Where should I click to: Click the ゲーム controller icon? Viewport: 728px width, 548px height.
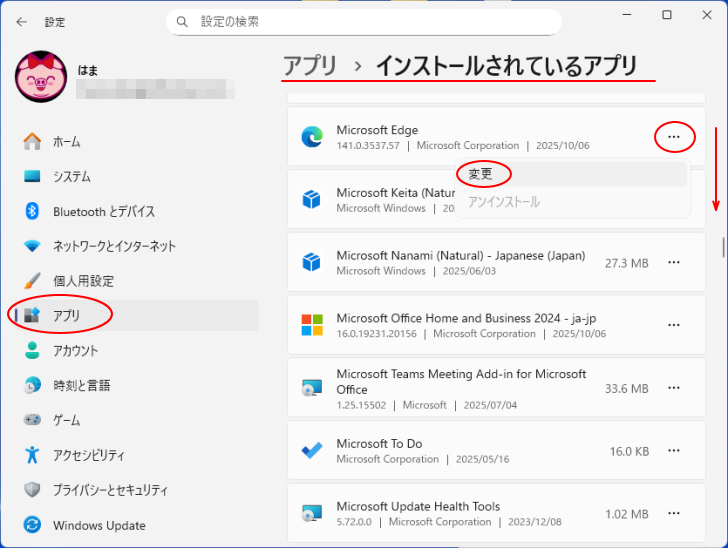[x=32, y=420]
